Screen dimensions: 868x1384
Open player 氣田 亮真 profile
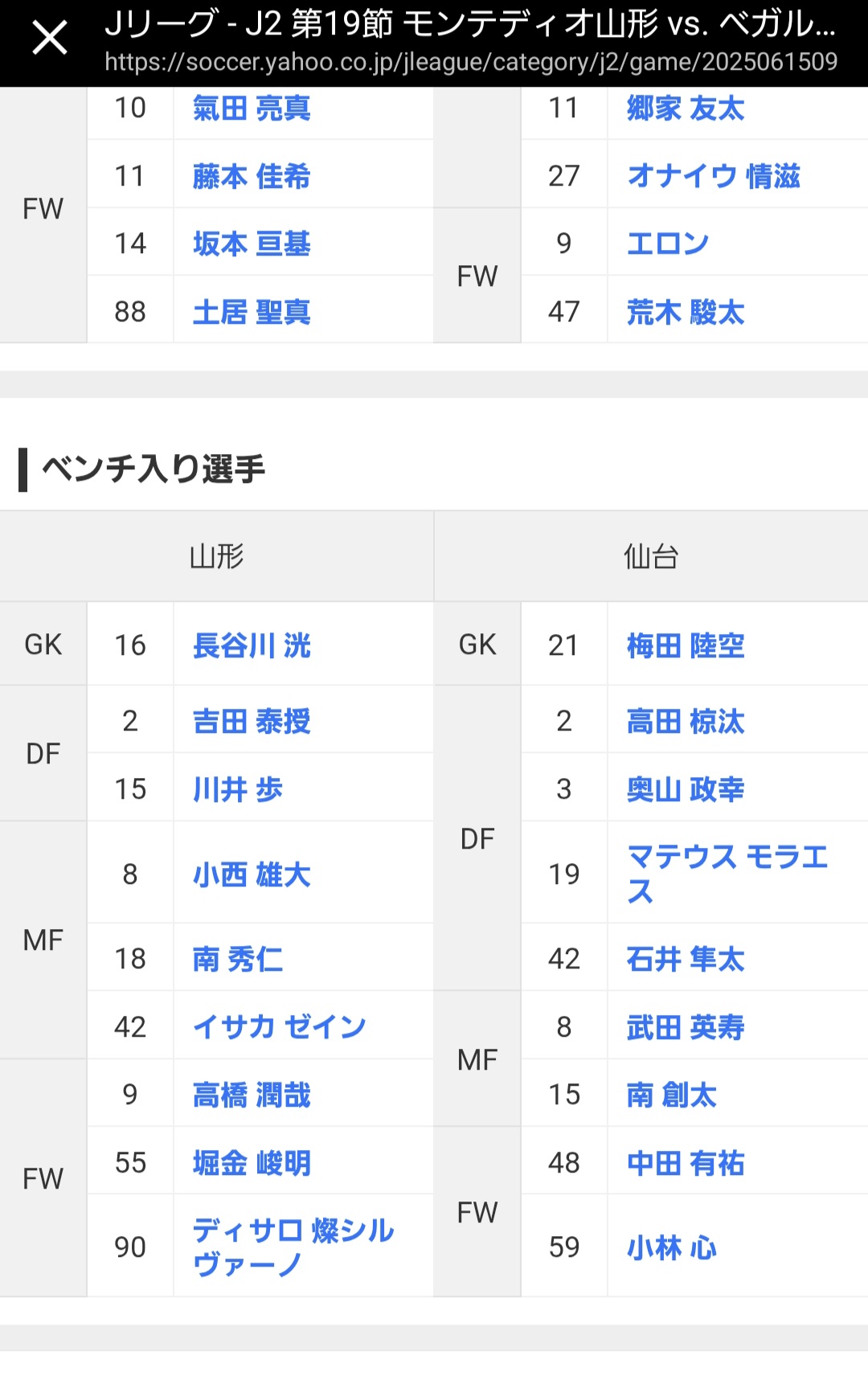252,108
